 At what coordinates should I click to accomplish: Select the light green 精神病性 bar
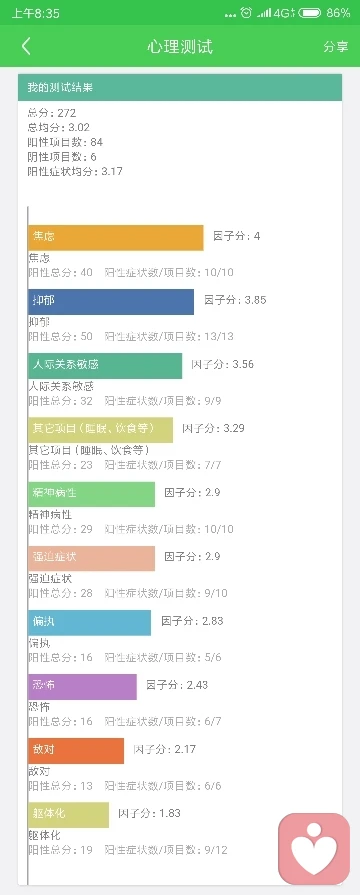(92, 494)
